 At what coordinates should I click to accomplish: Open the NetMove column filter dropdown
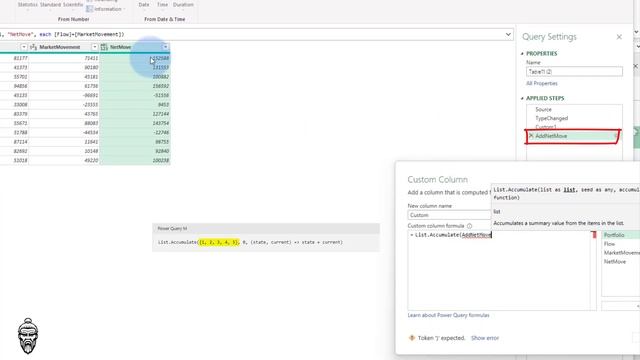coord(165,47)
